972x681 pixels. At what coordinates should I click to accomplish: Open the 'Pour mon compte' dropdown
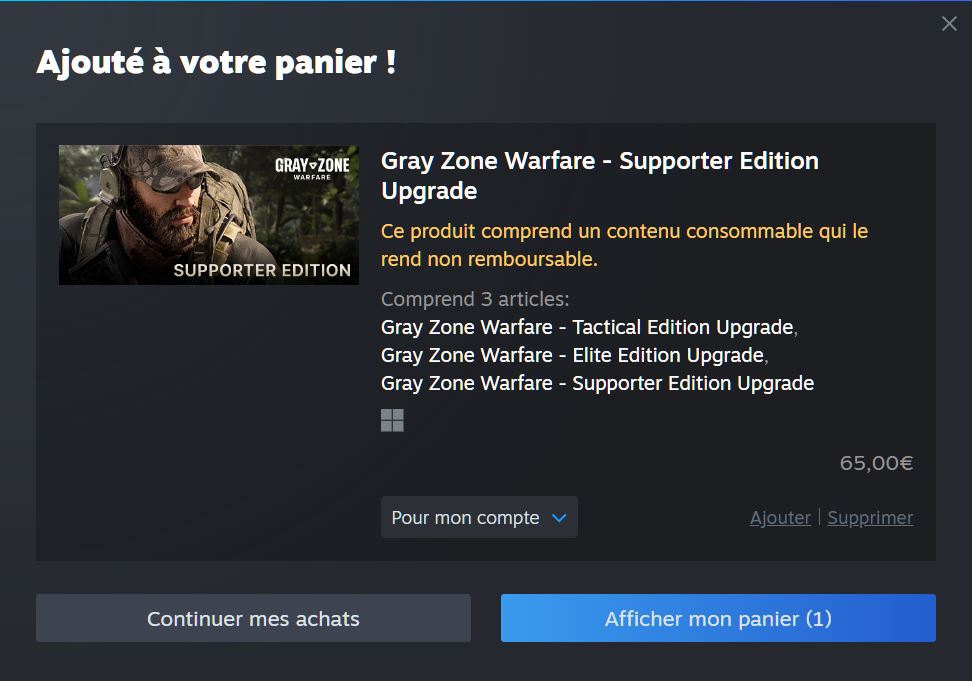click(479, 517)
